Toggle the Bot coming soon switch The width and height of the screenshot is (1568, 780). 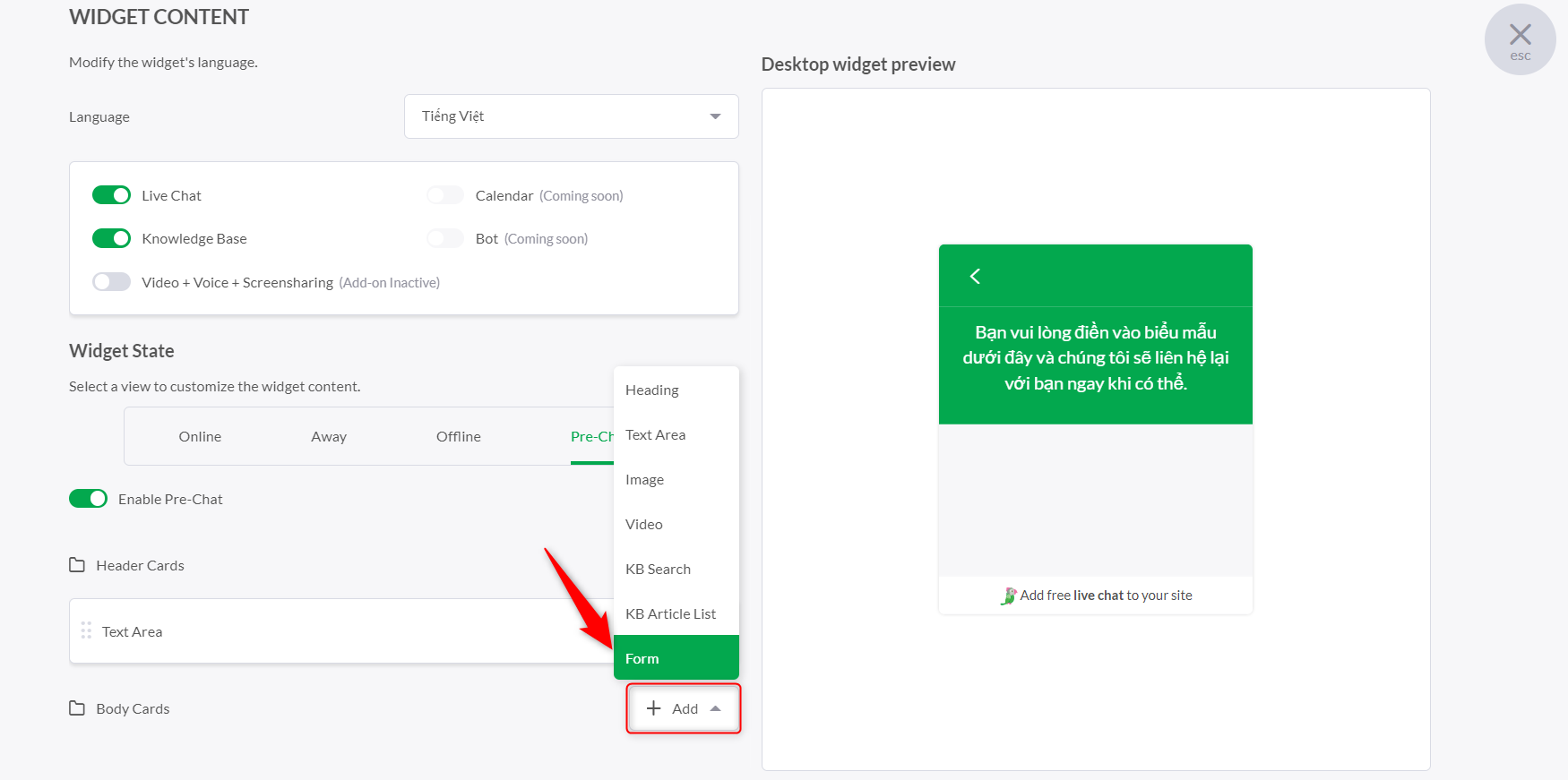pyautogui.click(x=445, y=238)
